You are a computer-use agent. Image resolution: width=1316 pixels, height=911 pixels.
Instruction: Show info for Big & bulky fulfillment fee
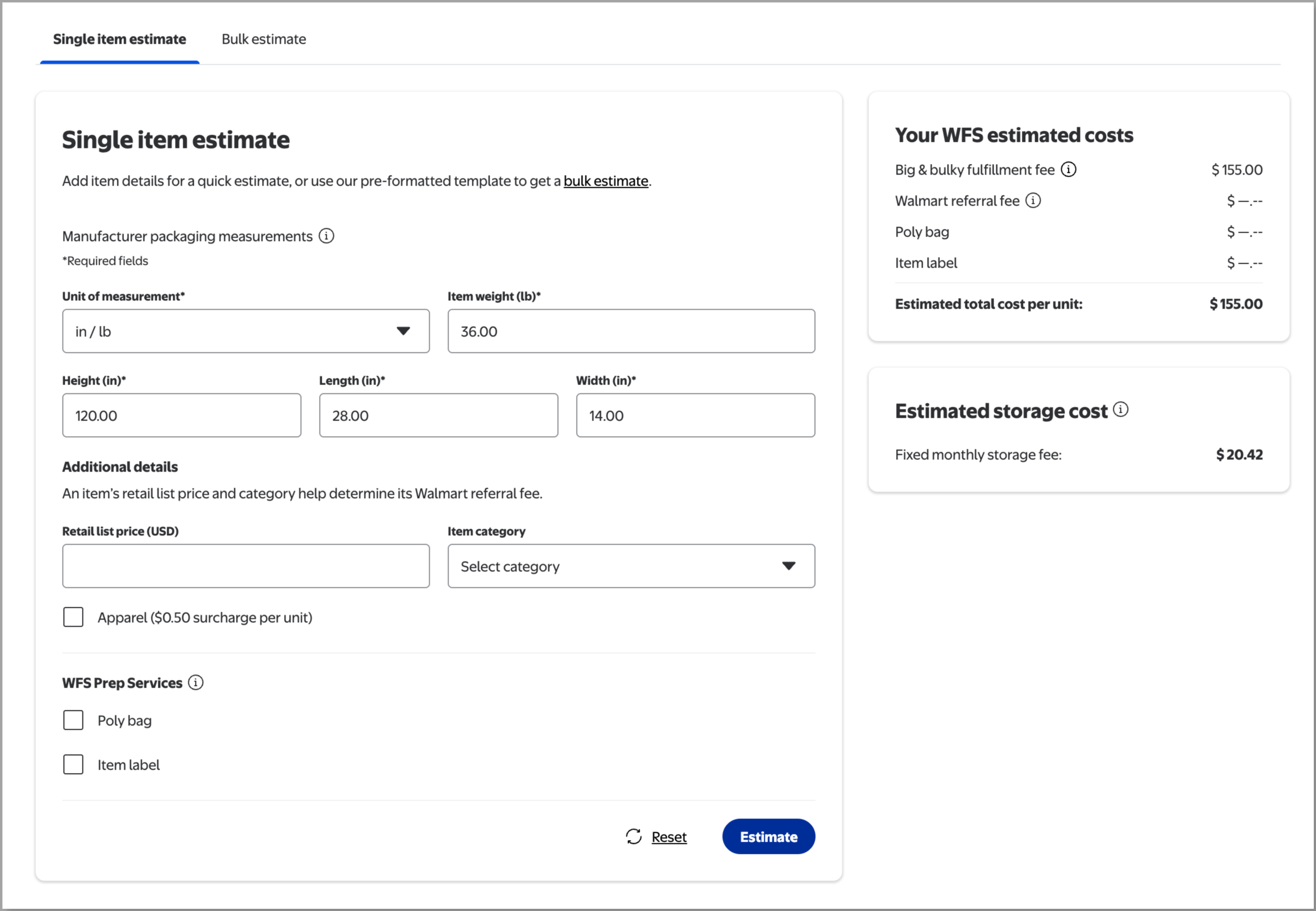coord(1068,170)
